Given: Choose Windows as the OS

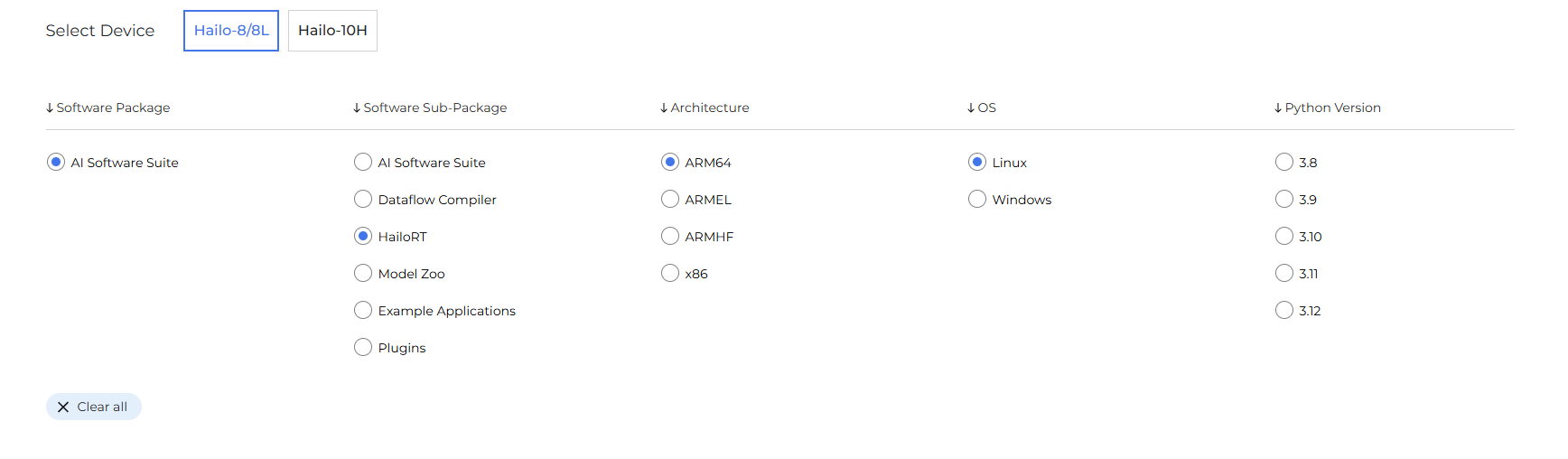Looking at the screenshot, I should (977, 199).
